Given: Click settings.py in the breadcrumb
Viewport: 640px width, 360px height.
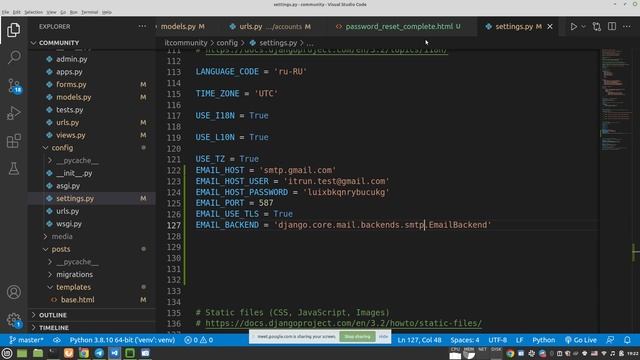Looking at the screenshot, I should coord(278,43).
